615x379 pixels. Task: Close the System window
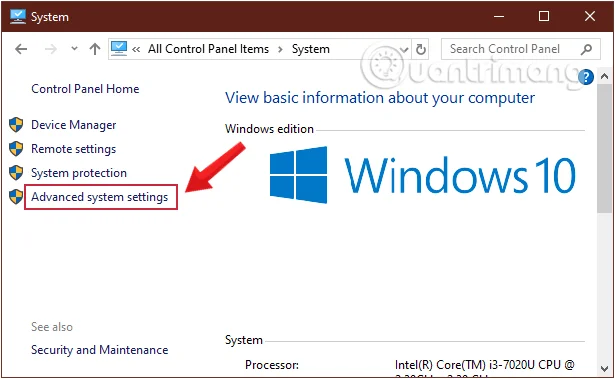coord(590,16)
